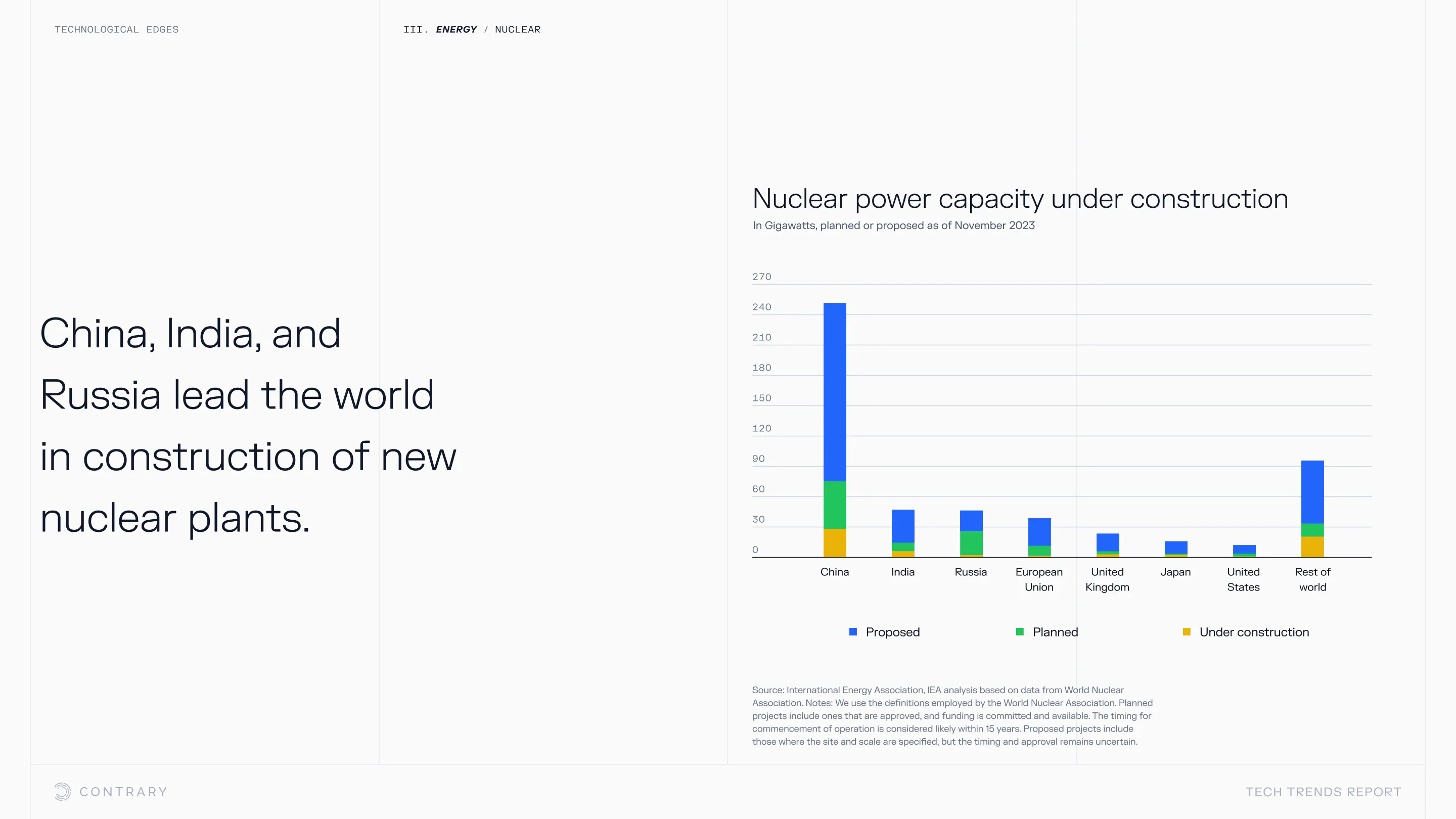Click the CONTRARY wordmark in the footer

[123, 792]
